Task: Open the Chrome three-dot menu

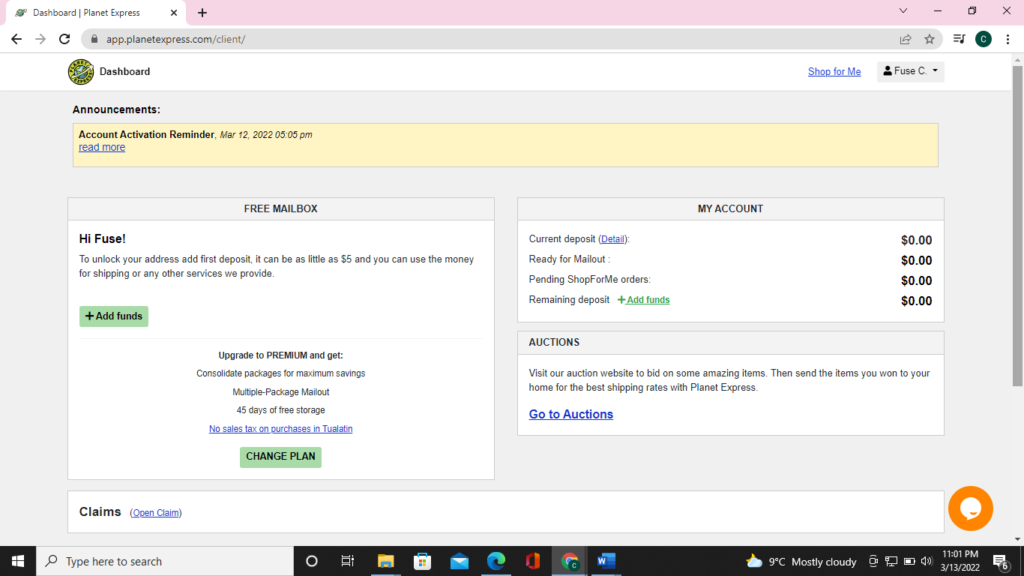Action: pos(1008,39)
